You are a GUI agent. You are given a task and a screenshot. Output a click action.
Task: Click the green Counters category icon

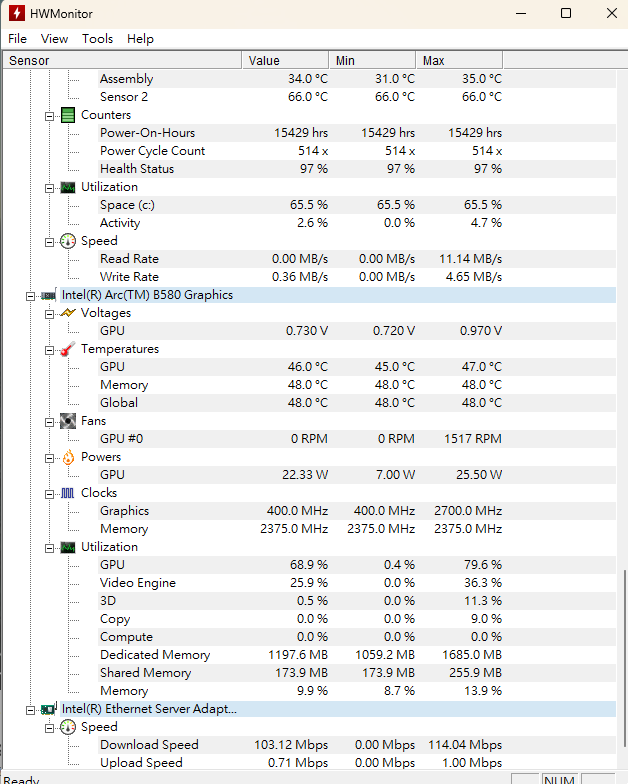coord(68,115)
